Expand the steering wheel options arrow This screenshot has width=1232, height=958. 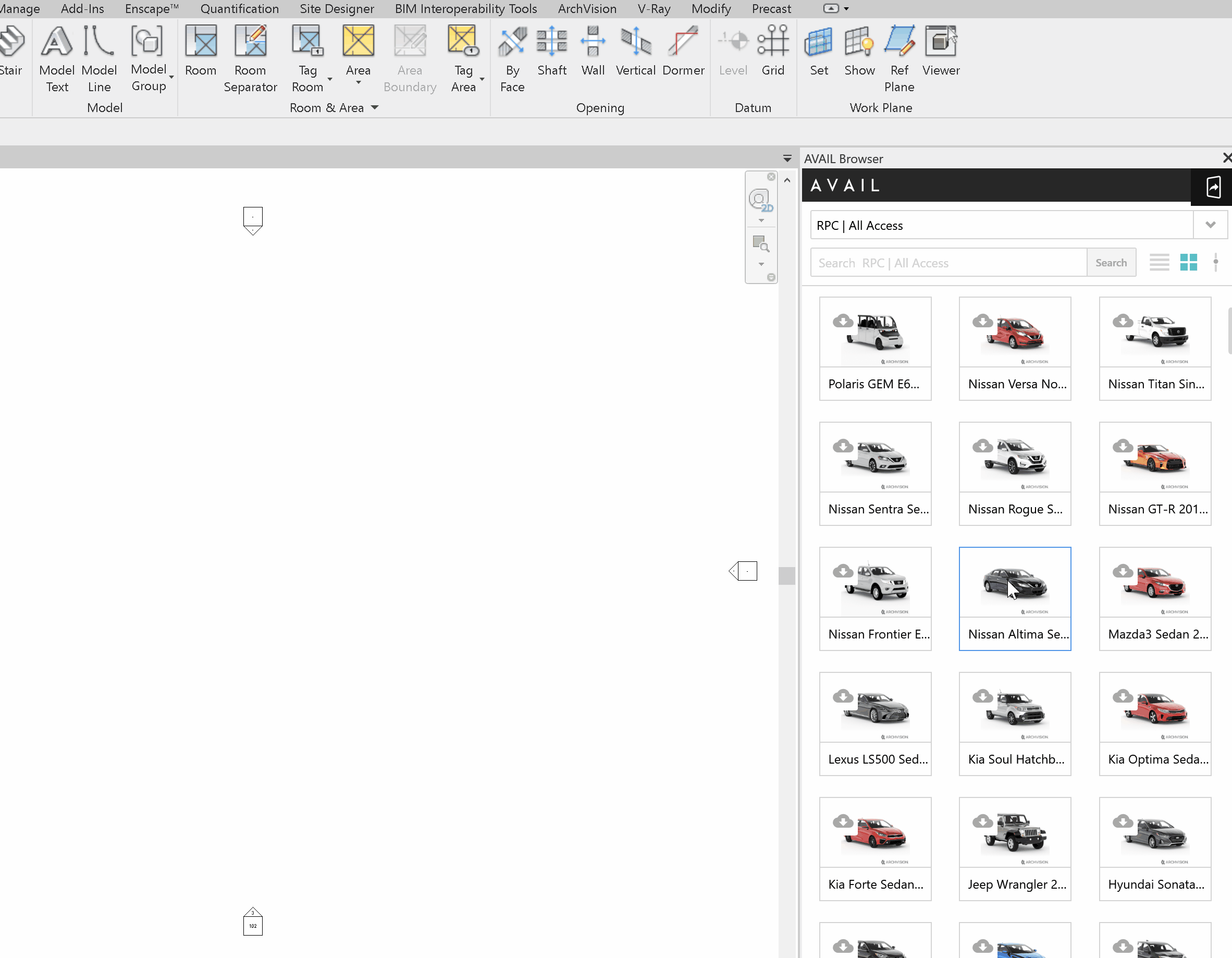[x=761, y=220]
